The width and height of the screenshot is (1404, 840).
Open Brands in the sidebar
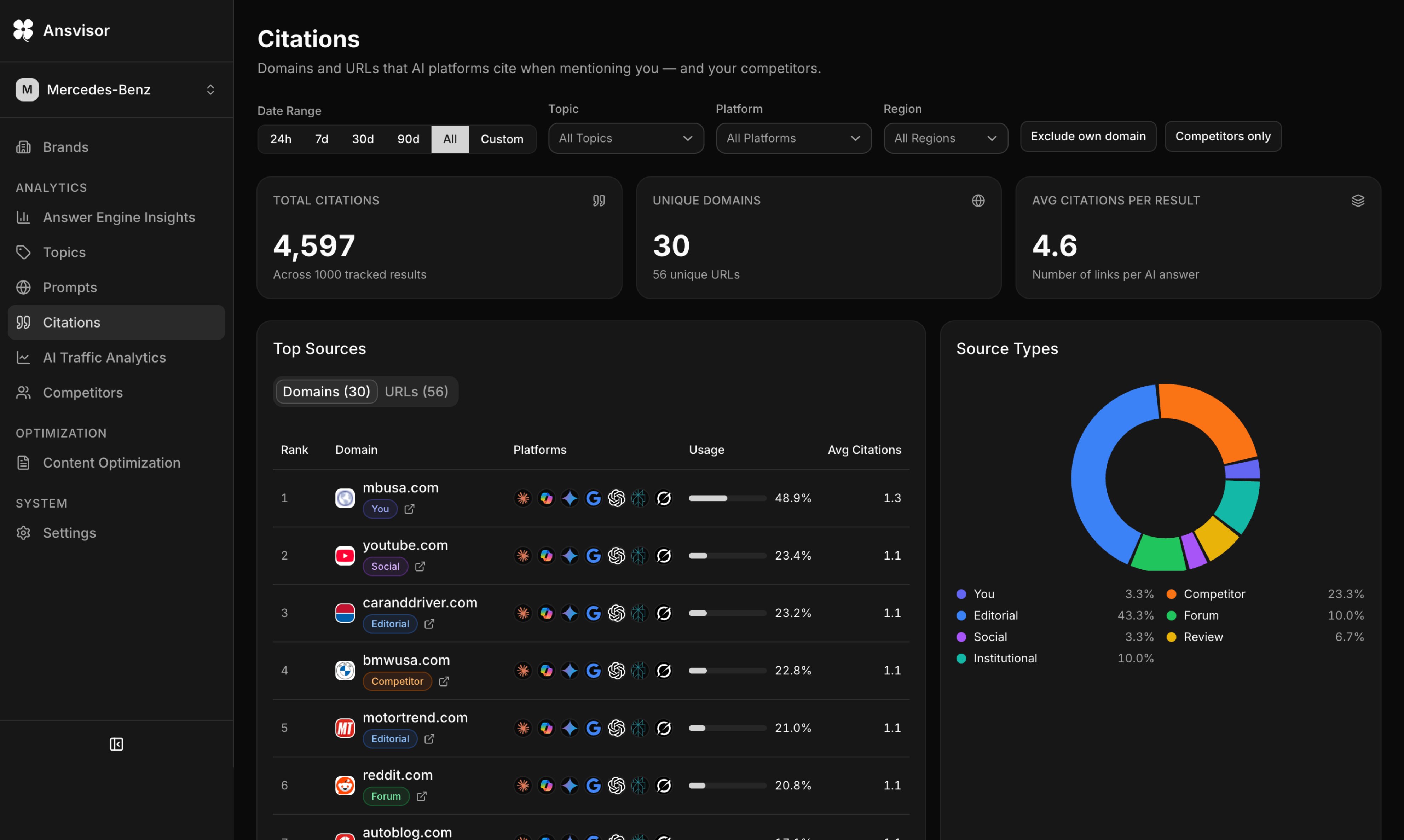[x=116, y=147]
